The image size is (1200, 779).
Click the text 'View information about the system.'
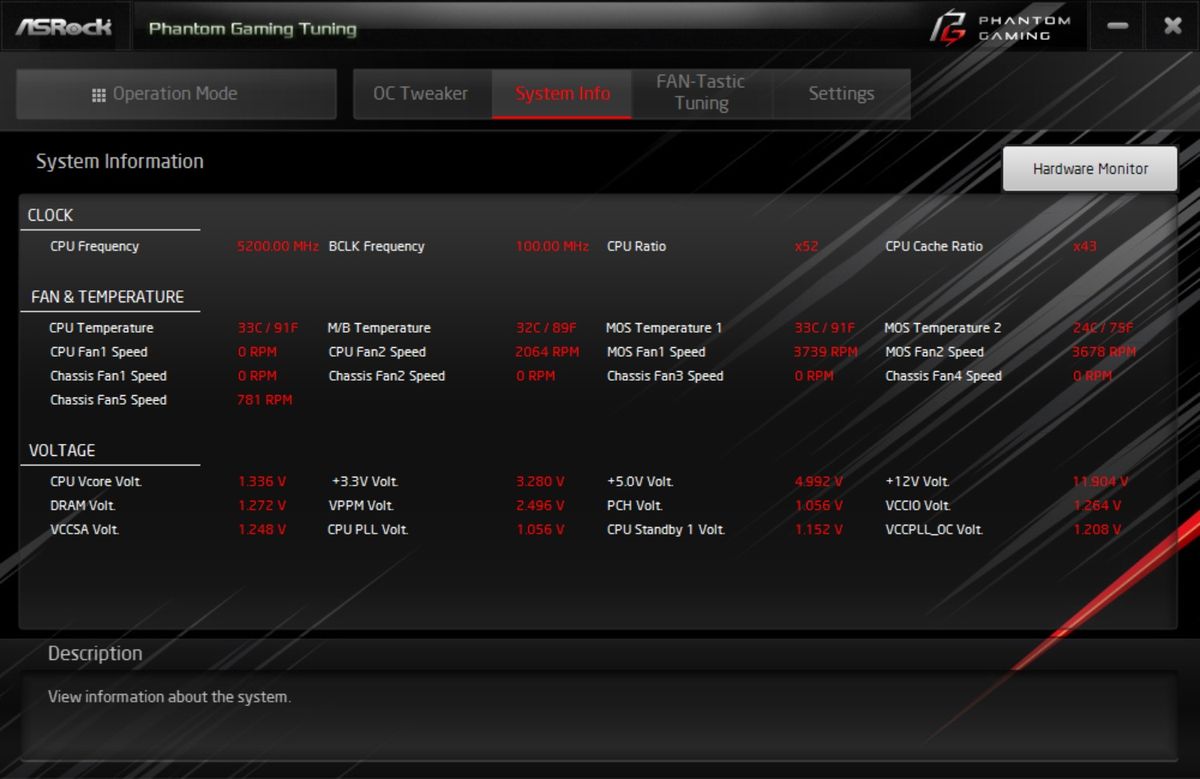point(170,697)
